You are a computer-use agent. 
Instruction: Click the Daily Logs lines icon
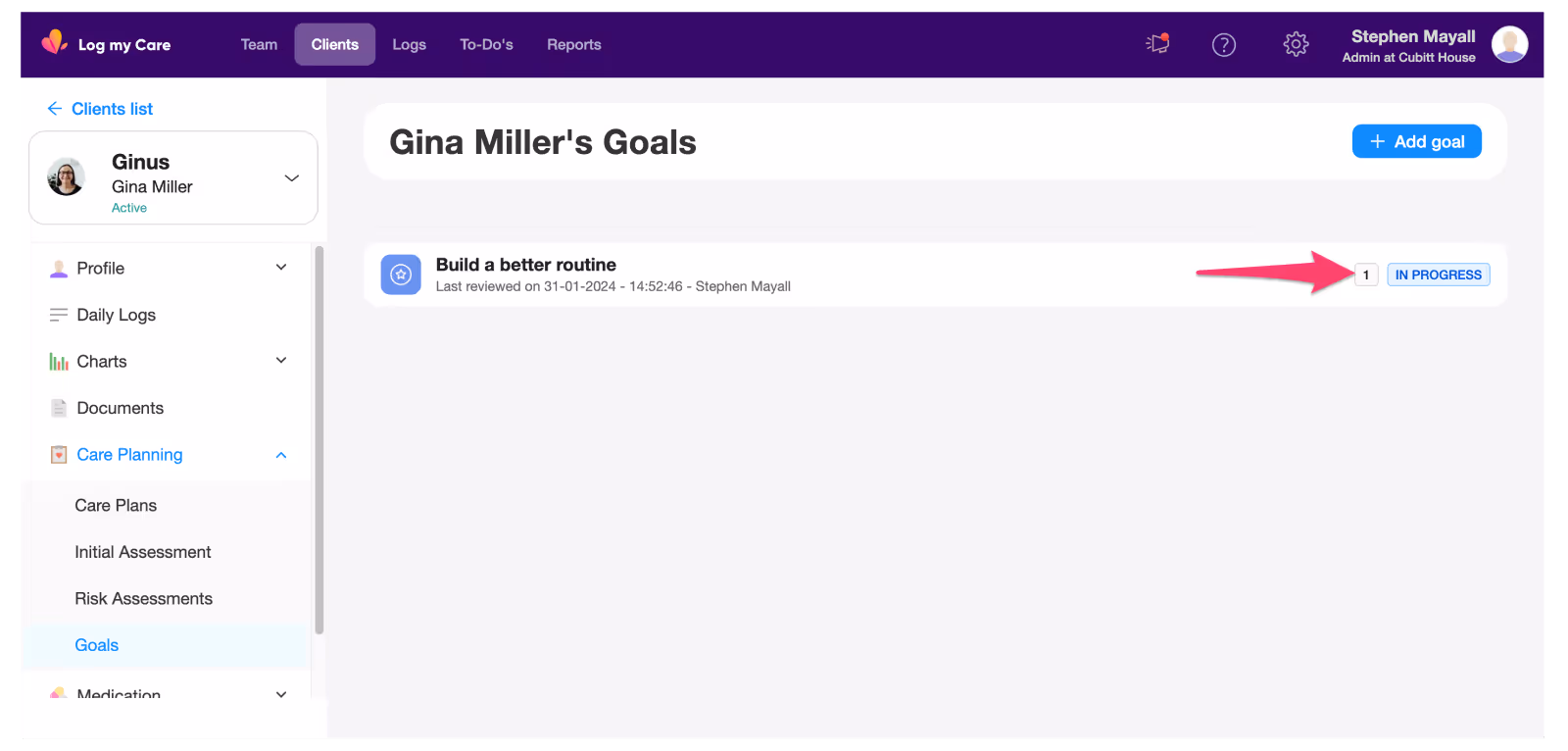tap(59, 315)
